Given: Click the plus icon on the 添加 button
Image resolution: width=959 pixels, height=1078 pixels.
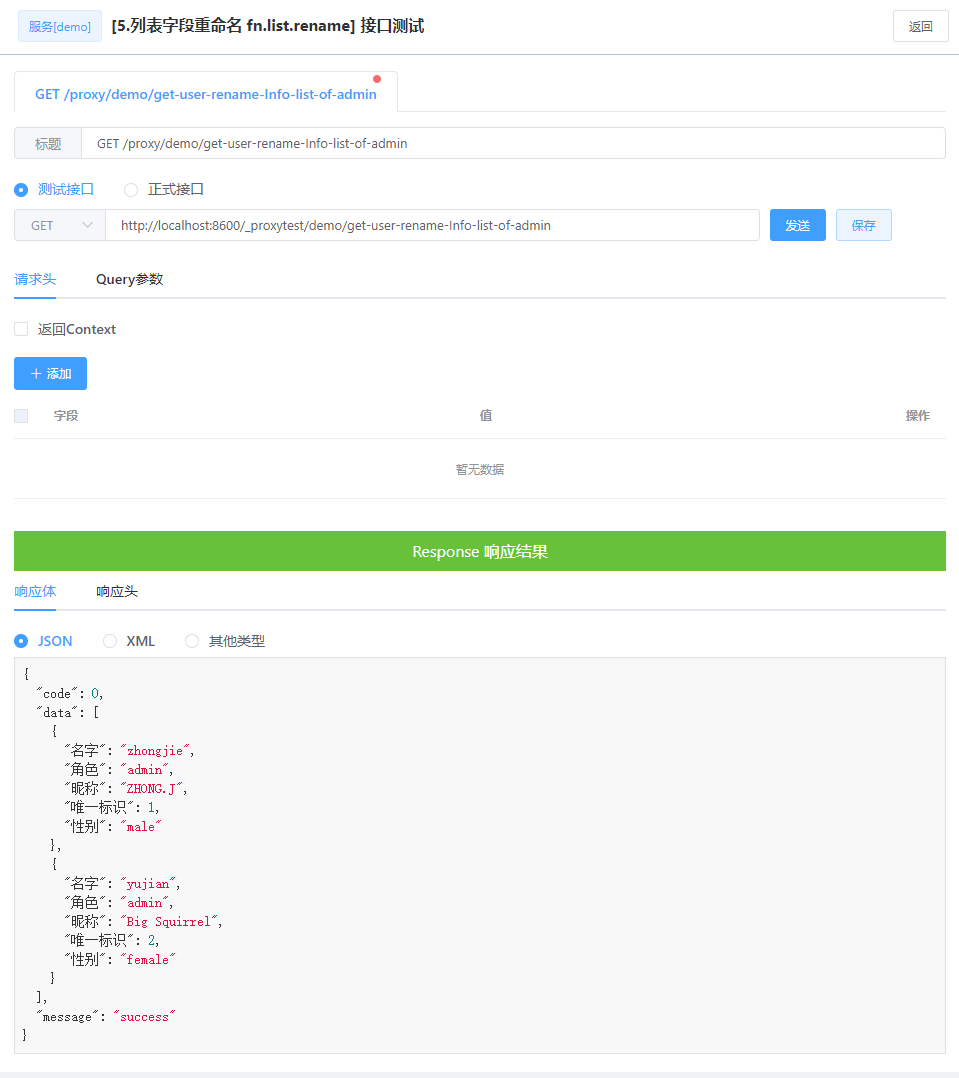Looking at the screenshot, I should [x=36, y=373].
